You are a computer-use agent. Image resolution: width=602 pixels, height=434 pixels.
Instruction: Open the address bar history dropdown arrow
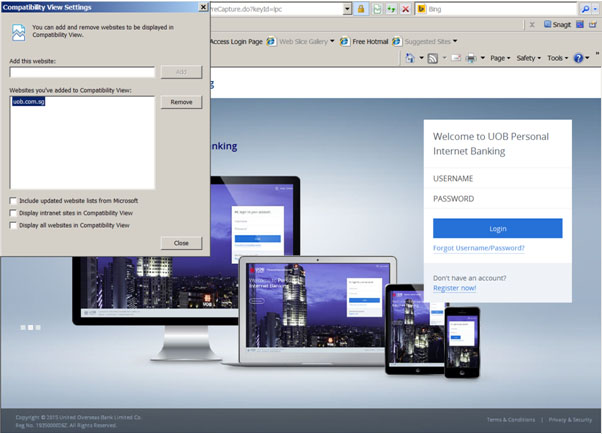click(x=347, y=9)
